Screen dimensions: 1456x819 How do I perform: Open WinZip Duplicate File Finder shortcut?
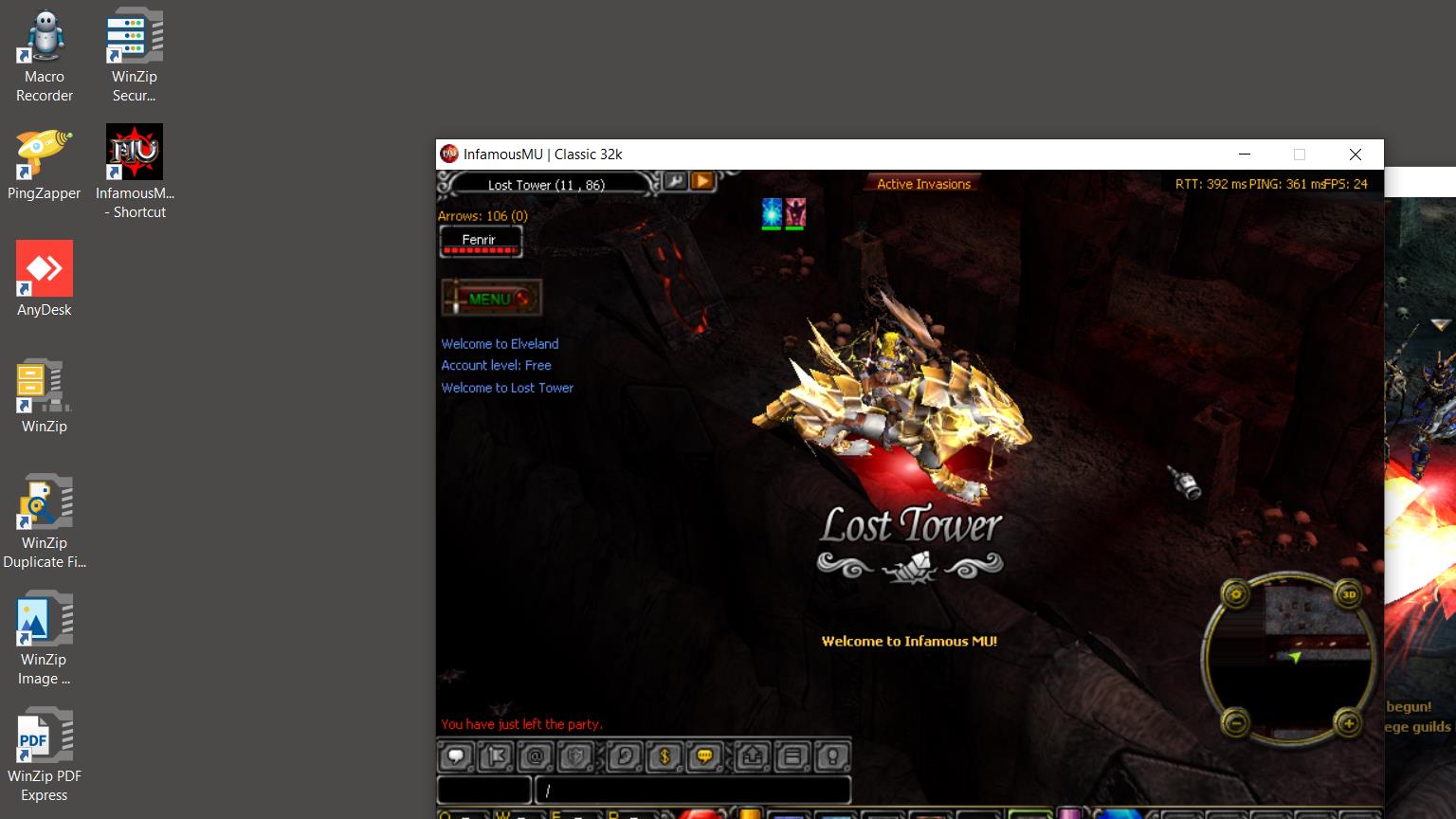(x=45, y=521)
